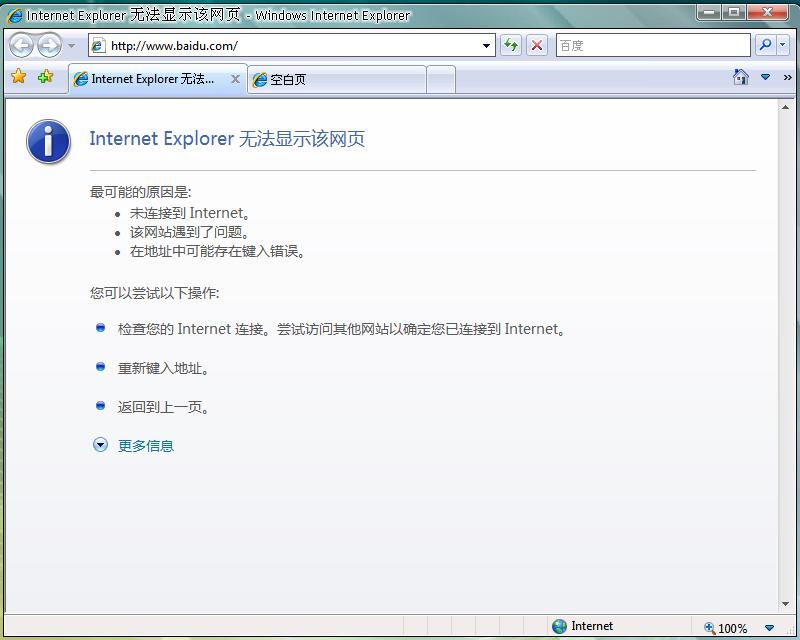
Task: Maximize the Internet Explorer window
Action: 734,12
